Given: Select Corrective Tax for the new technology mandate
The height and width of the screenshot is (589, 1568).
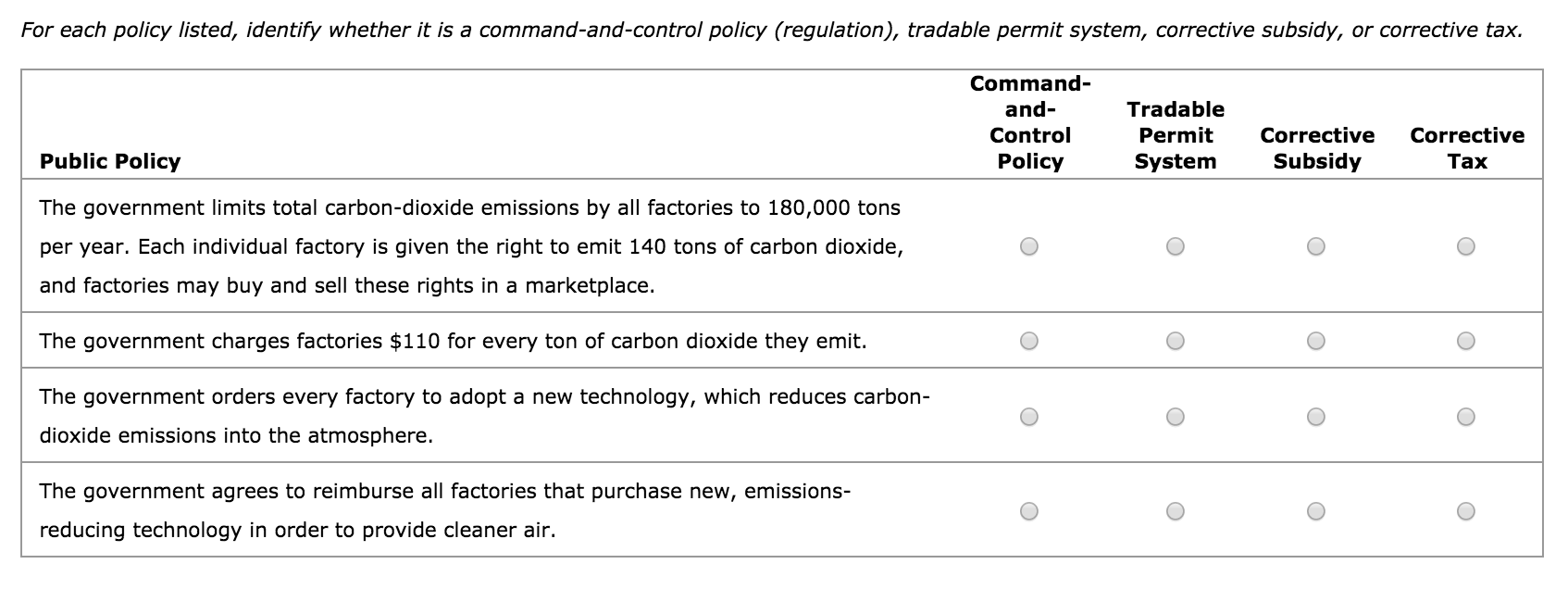Looking at the screenshot, I should tap(1465, 417).
